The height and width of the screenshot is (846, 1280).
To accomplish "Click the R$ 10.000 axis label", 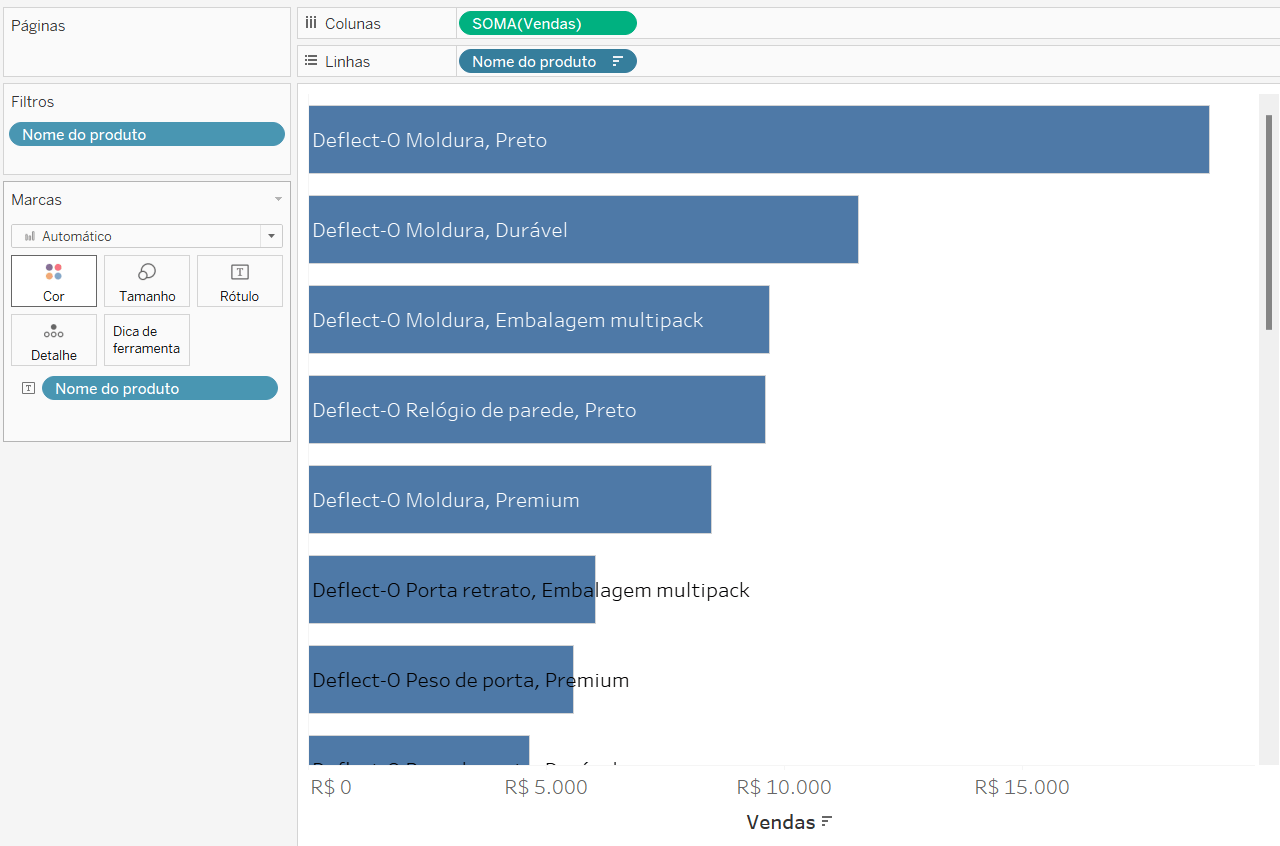I will click(x=783, y=787).
